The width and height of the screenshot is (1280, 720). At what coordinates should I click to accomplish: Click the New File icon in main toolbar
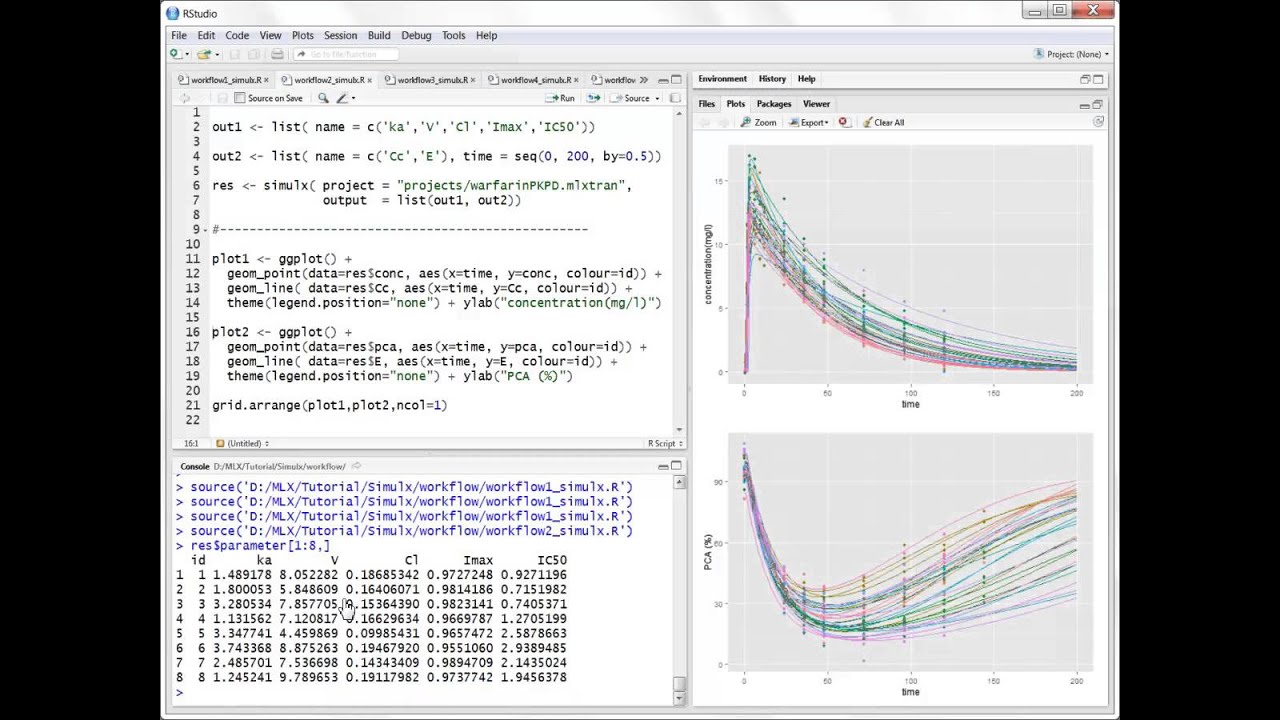(174, 54)
